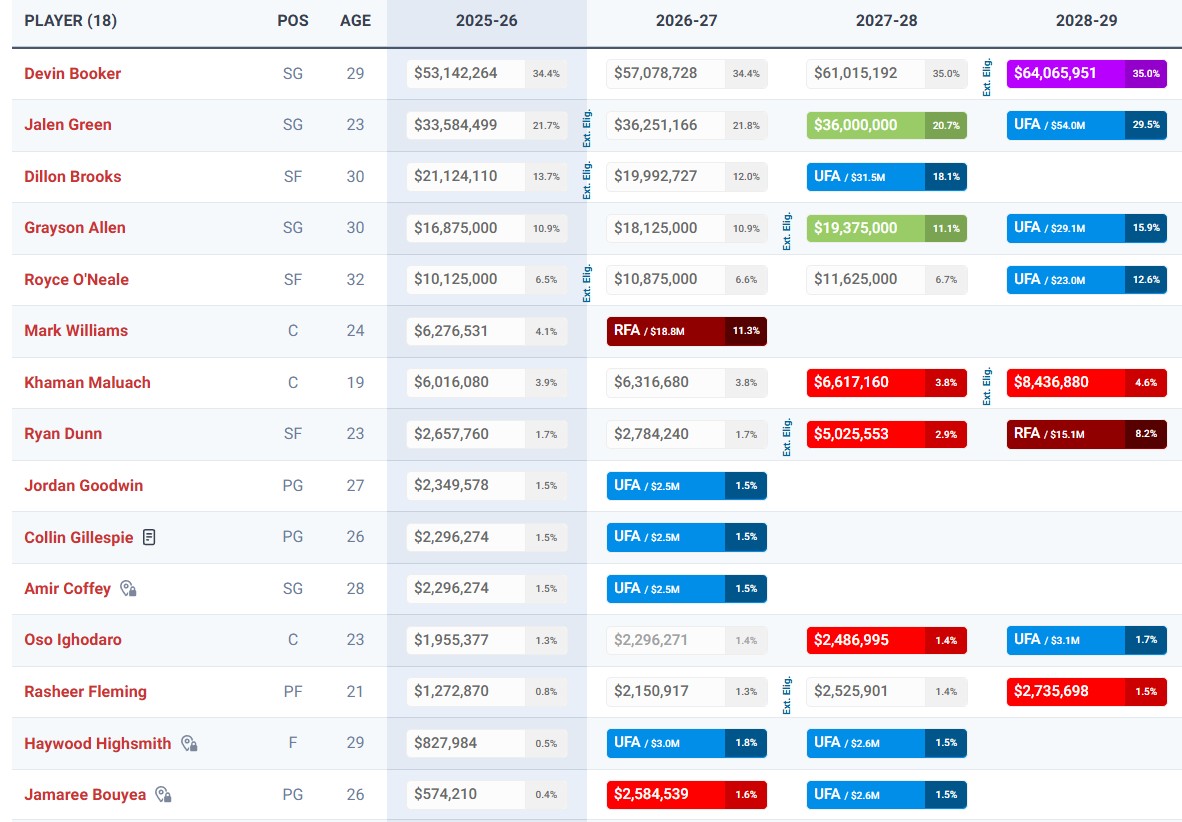Click the note icon beside Collin Gillespie

pos(149,537)
